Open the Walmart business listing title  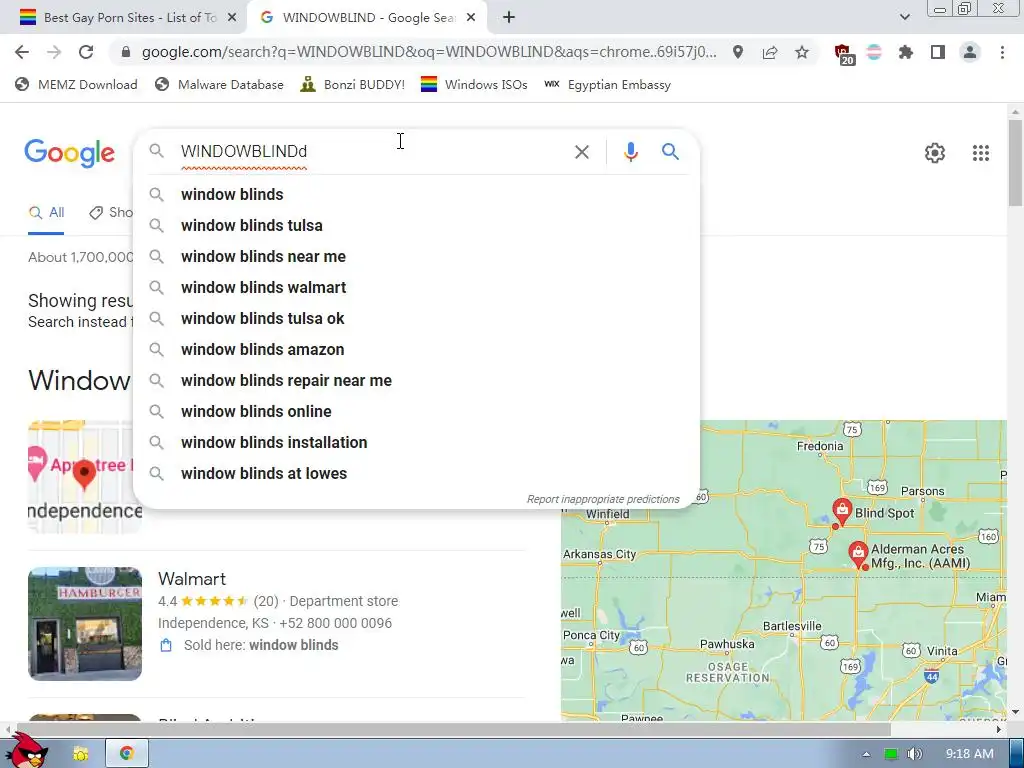click(192, 579)
